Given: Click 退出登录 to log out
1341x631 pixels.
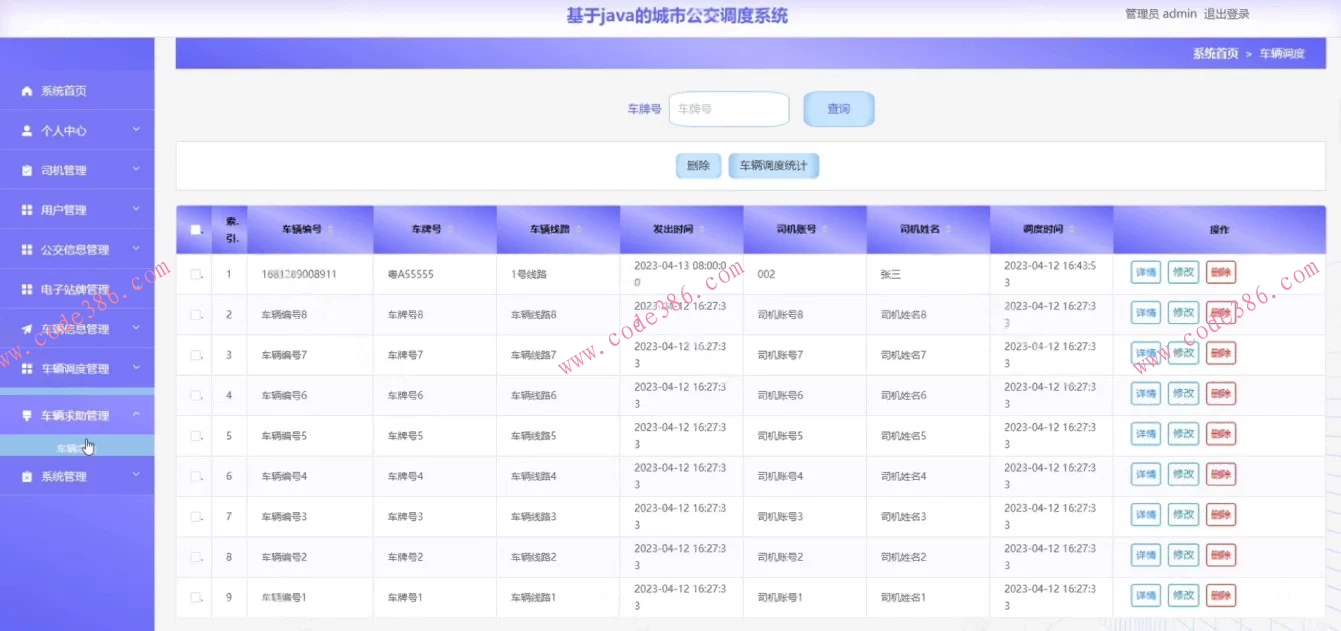Looking at the screenshot, I should click(x=1226, y=13).
